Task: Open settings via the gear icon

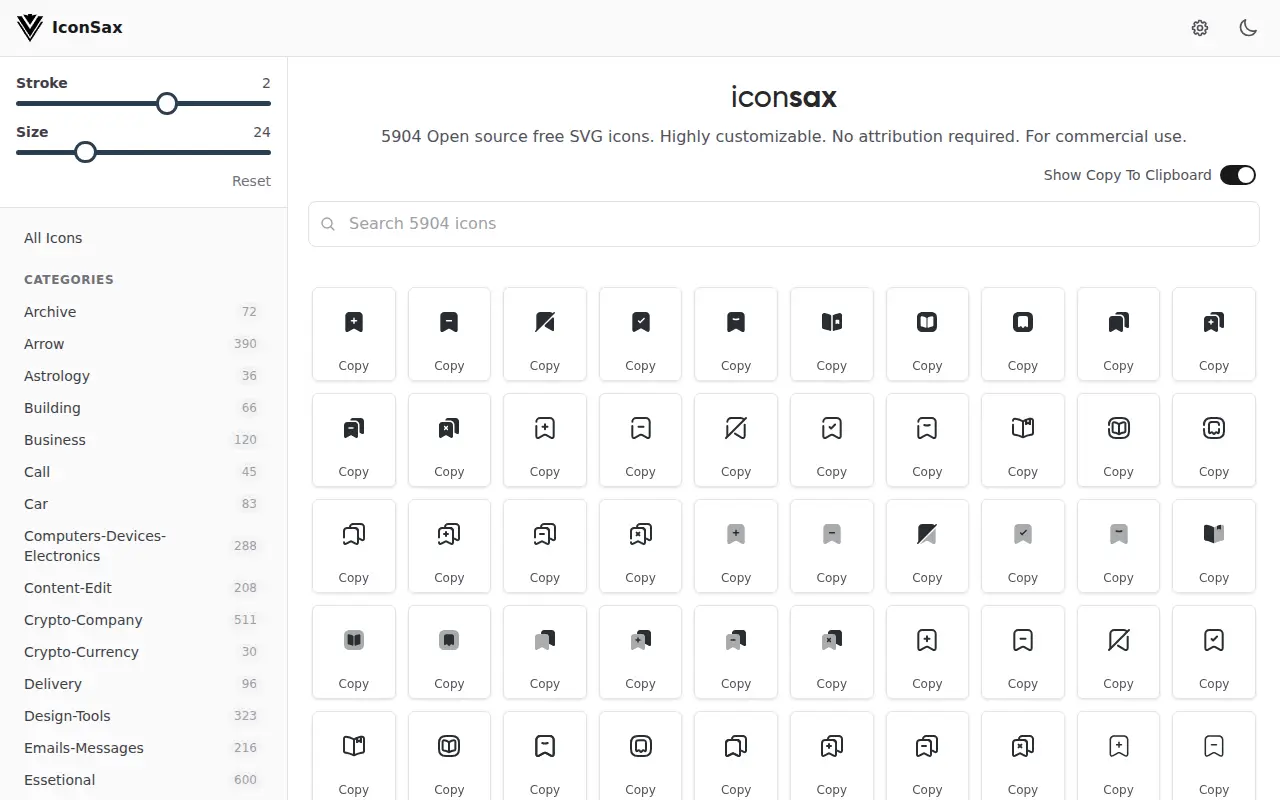Action: pyautogui.click(x=1200, y=28)
